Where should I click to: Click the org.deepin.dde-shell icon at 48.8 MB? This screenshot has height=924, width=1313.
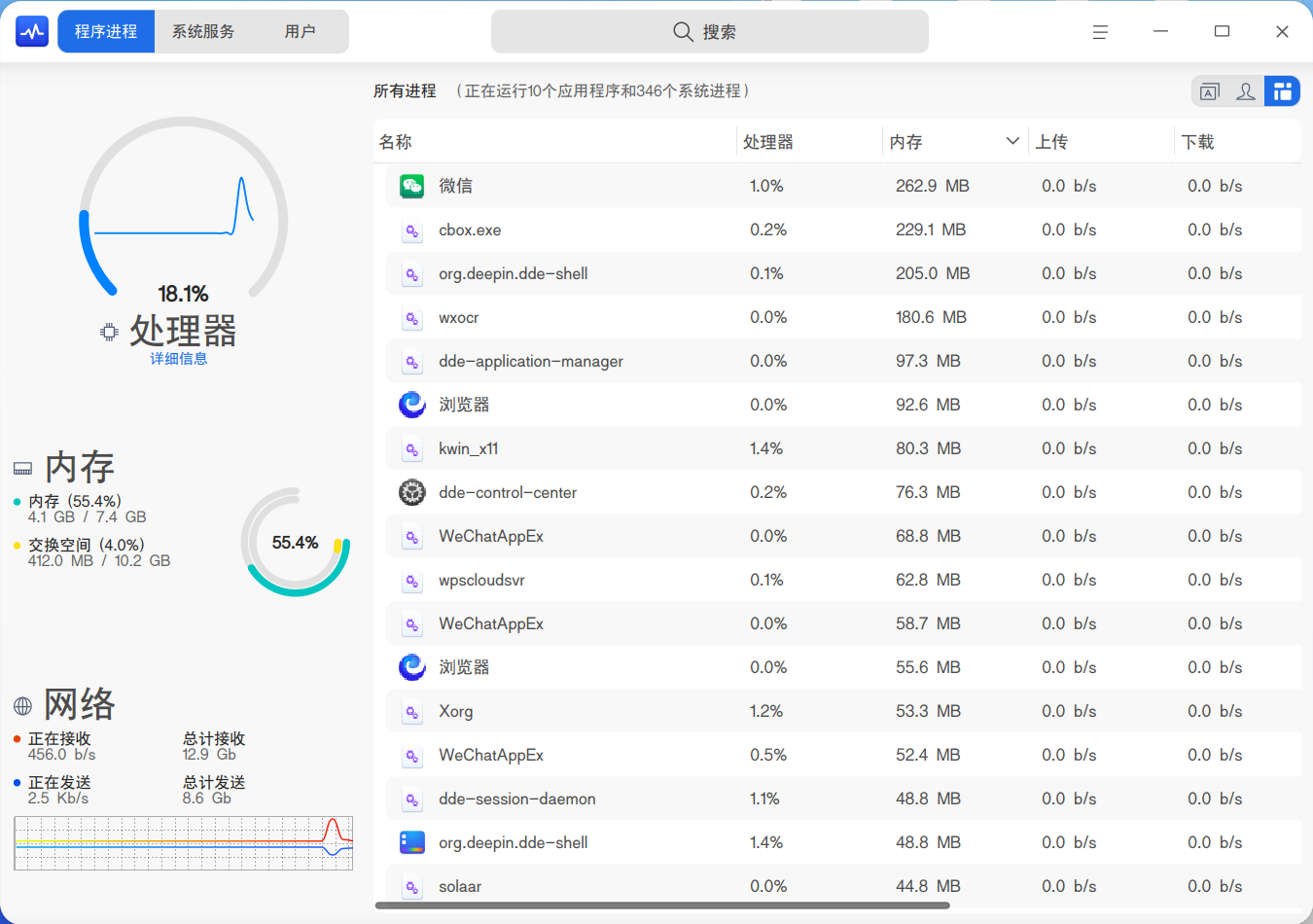tap(412, 842)
